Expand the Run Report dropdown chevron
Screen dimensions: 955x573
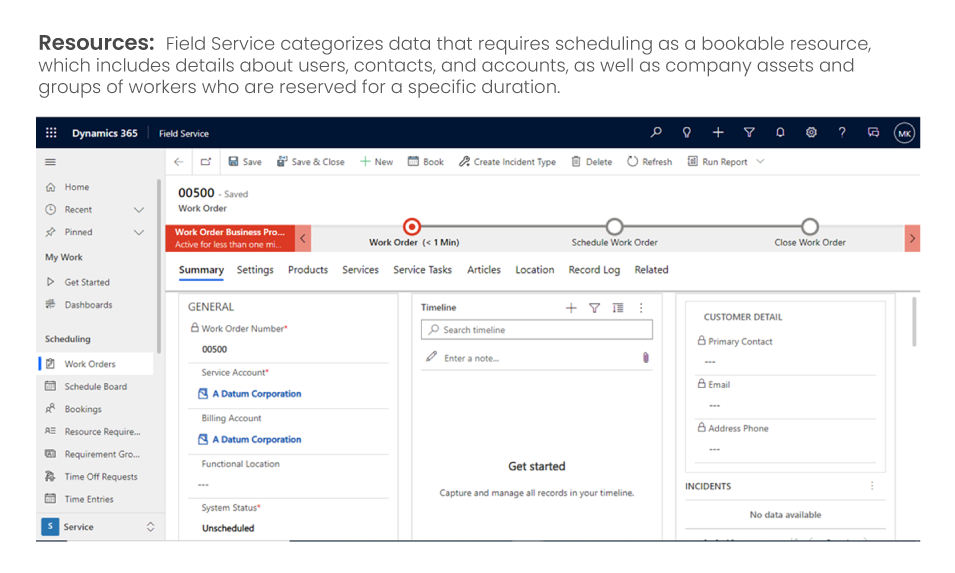[760, 161]
